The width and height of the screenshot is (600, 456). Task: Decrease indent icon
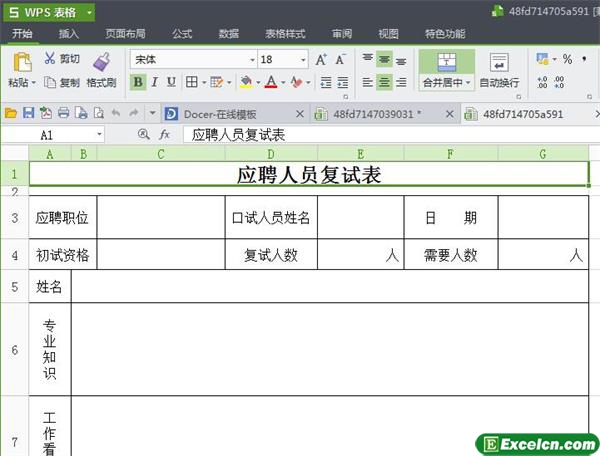326,82
